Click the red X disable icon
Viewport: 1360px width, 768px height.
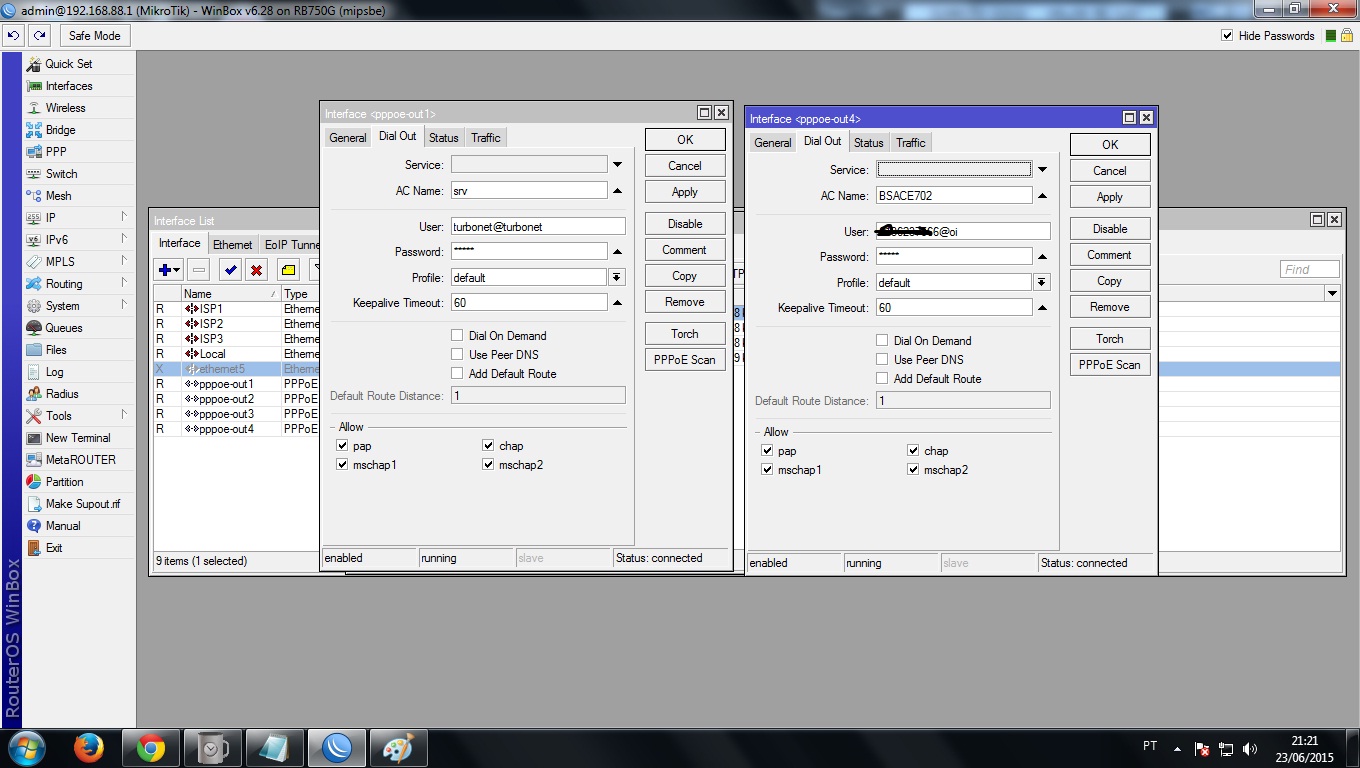[x=256, y=270]
